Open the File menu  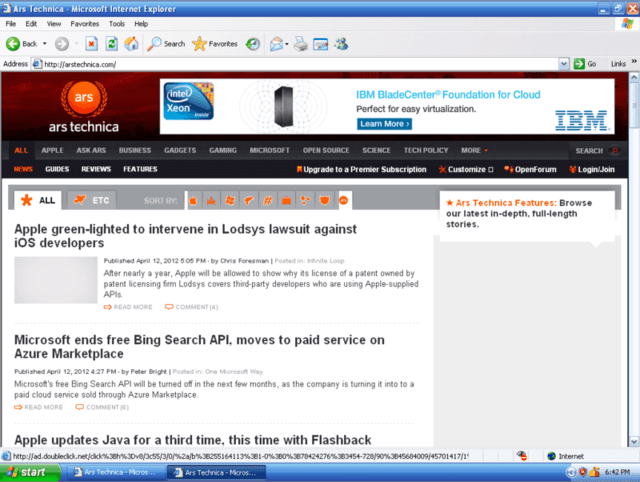coord(11,24)
